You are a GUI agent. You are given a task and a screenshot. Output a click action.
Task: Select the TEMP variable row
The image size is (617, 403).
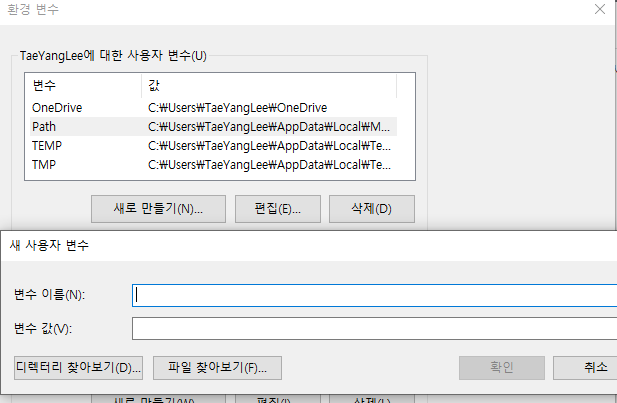click(x=213, y=146)
